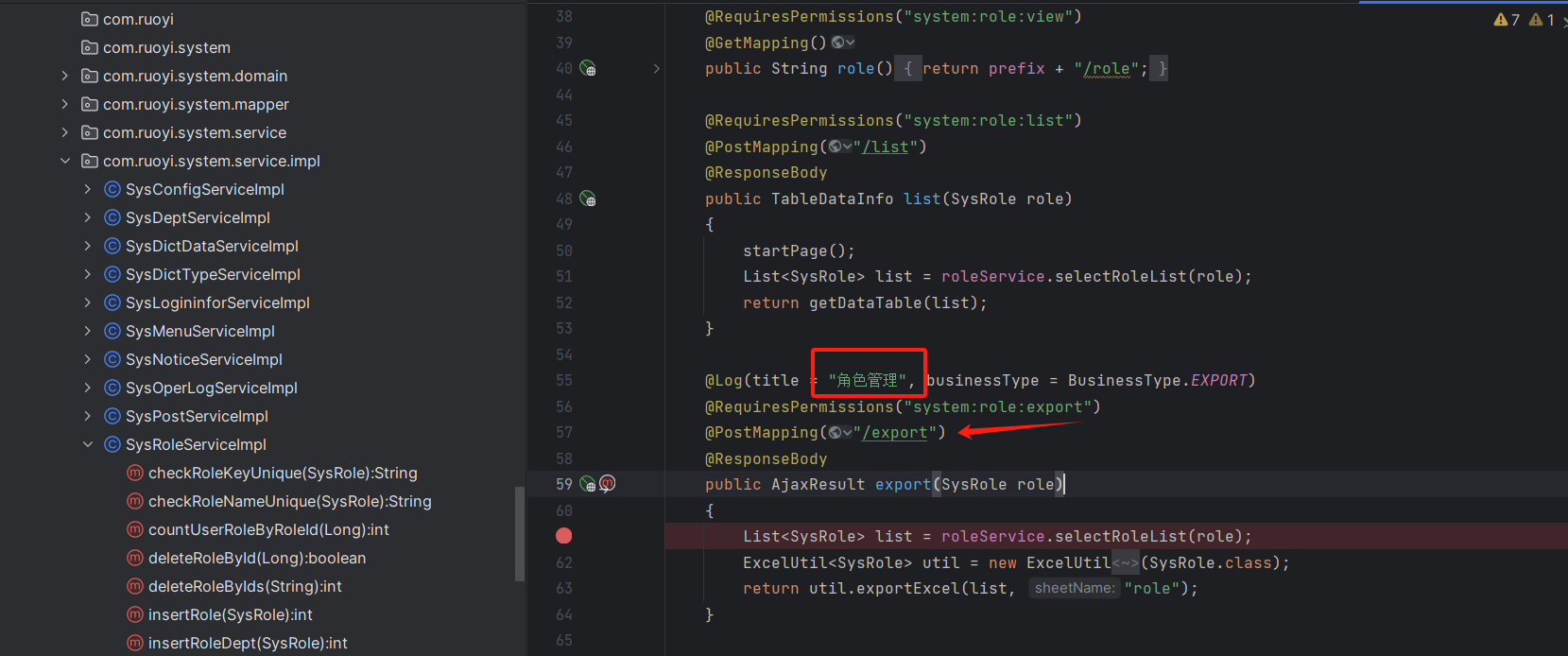Expand the com.ruoyi.system.mapper package
This screenshot has height=656, width=1568.
click(x=64, y=104)
